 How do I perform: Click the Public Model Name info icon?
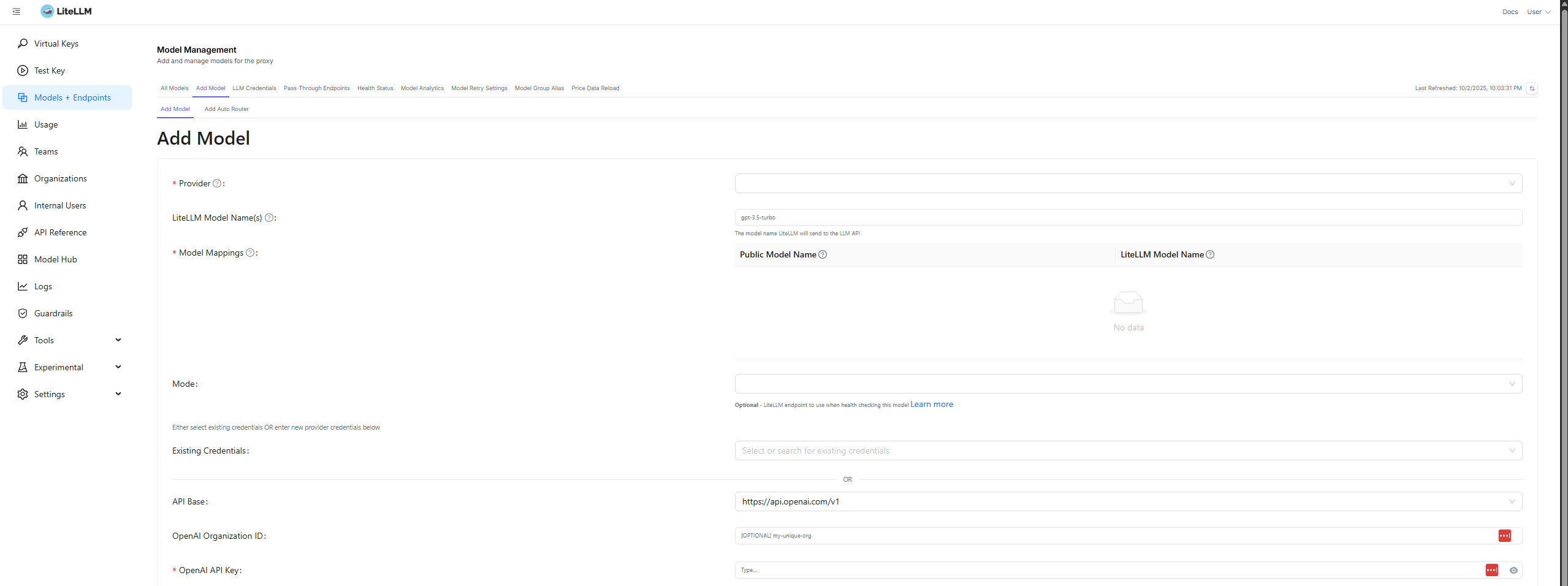tap(823, 254)
